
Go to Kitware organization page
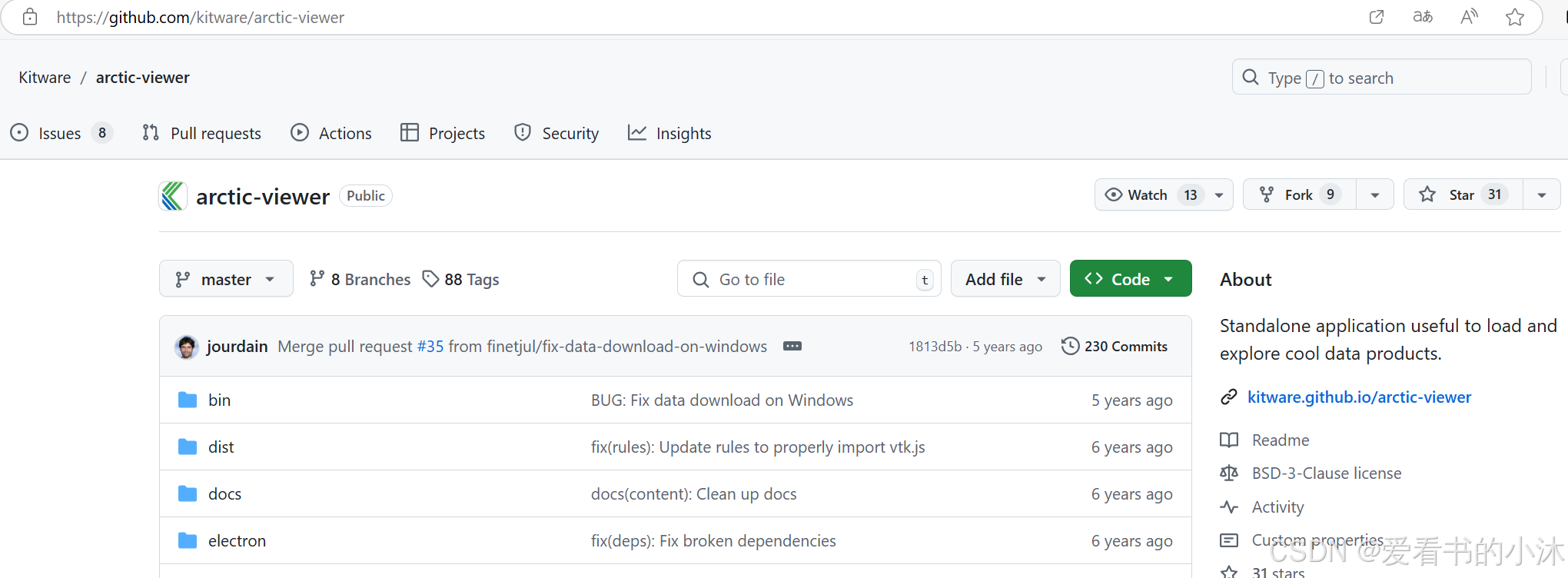pyautogui.click(x=45, y=77)
